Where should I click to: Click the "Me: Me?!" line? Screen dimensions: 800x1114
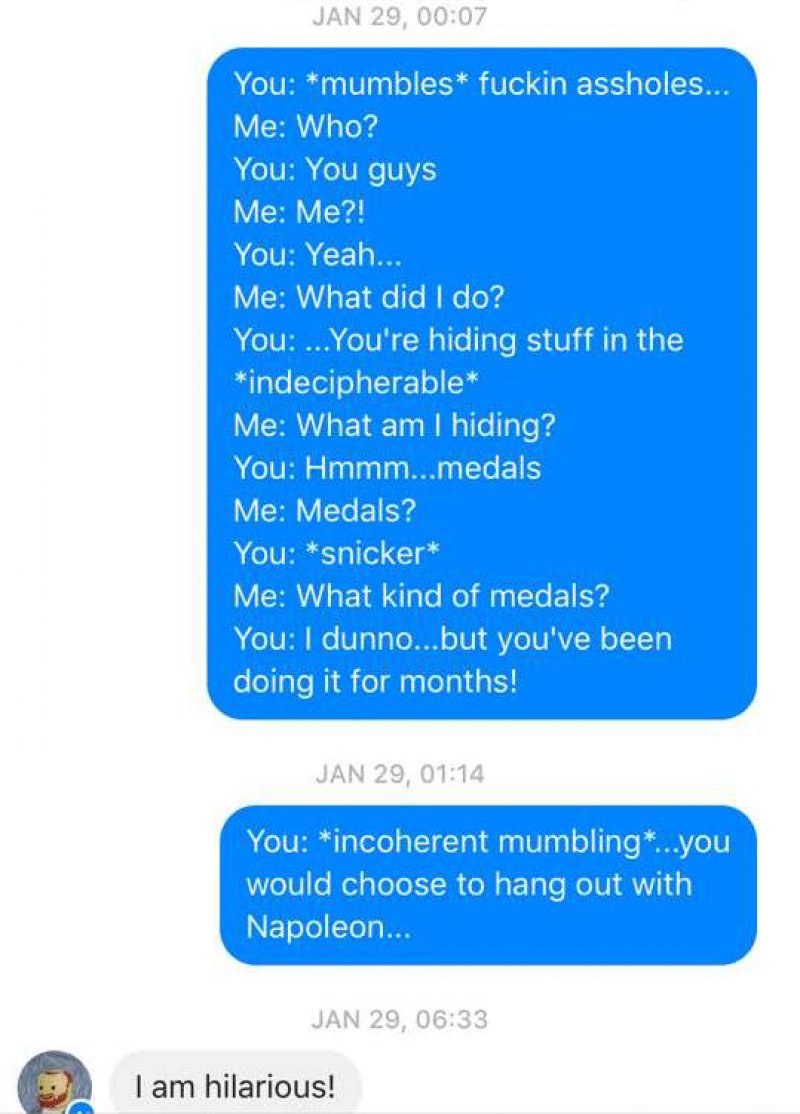[298, 212]
